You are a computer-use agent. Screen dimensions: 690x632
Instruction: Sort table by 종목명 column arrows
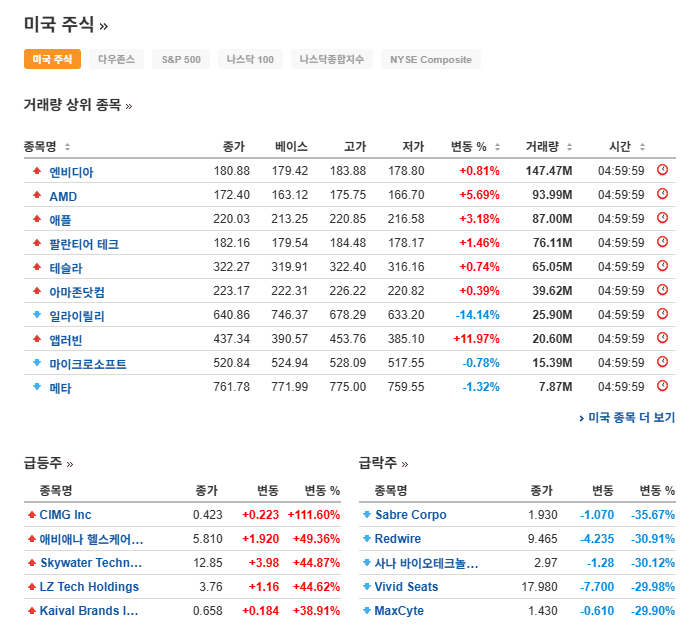point(67,147)
